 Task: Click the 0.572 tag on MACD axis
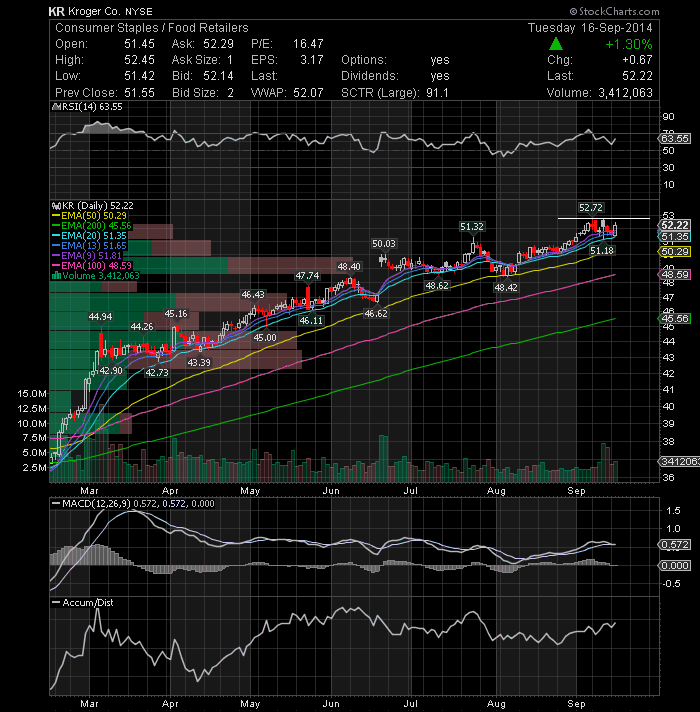(675, 544)
